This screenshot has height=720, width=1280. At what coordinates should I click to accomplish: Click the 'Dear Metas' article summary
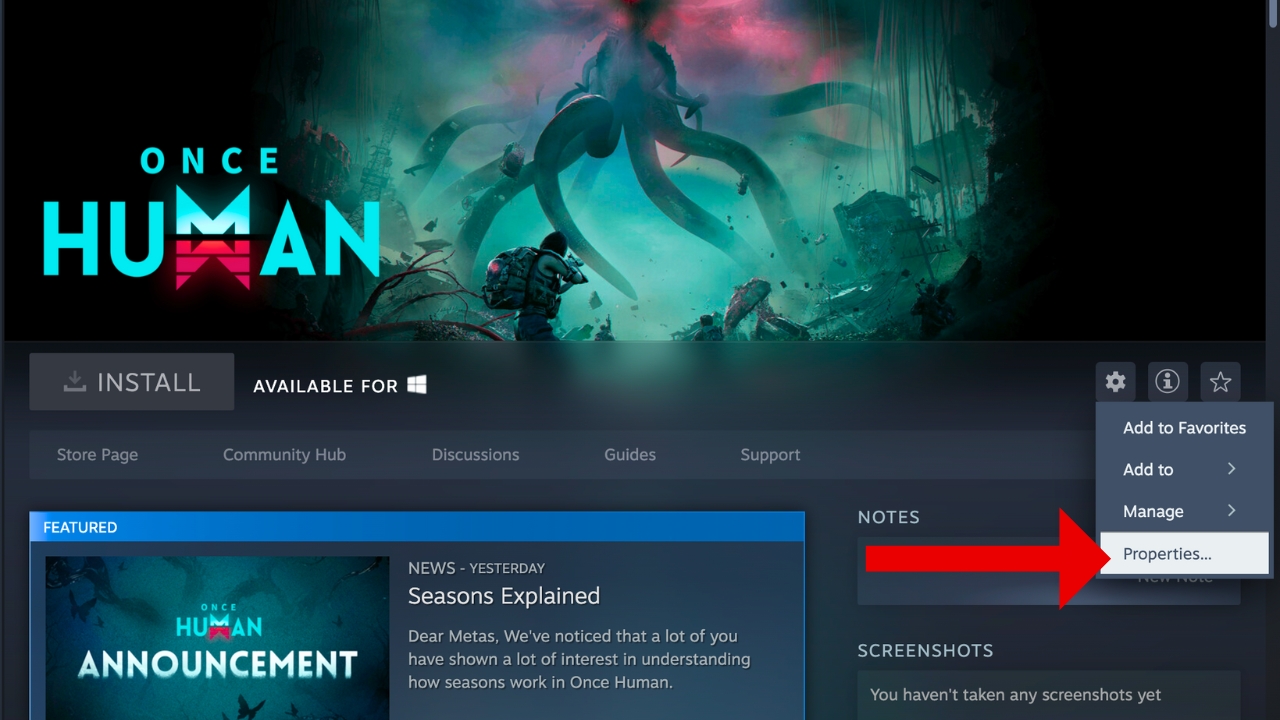click(x=579, y=659)
